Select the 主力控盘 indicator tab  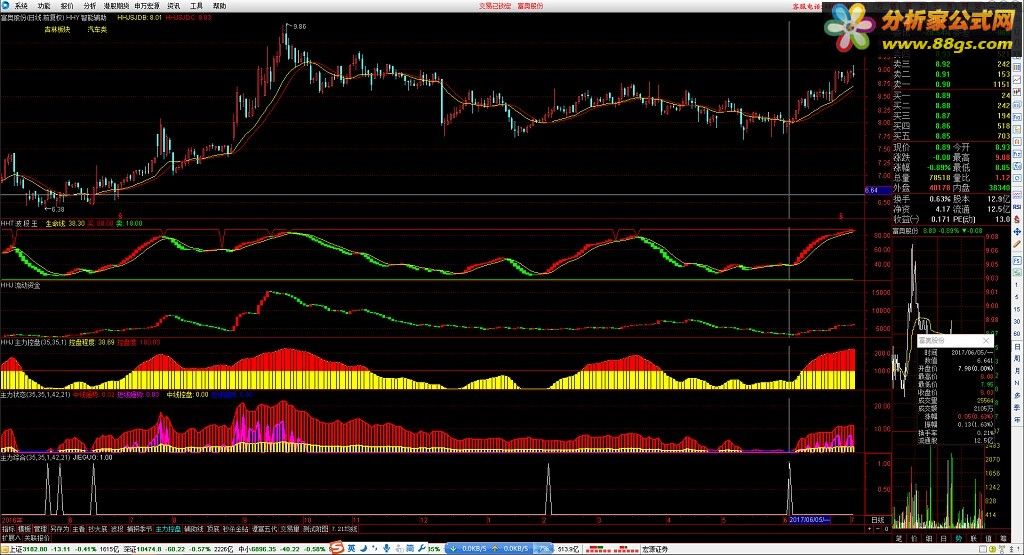pyautogui.click(x=168, y=529)
